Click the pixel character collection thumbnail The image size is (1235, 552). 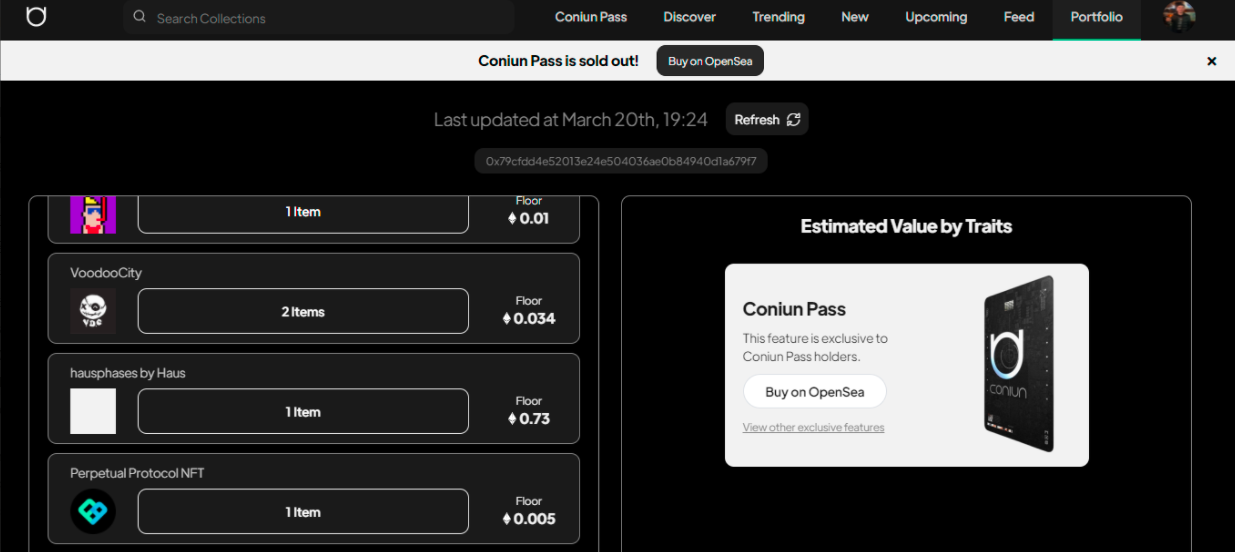[93, 213]
